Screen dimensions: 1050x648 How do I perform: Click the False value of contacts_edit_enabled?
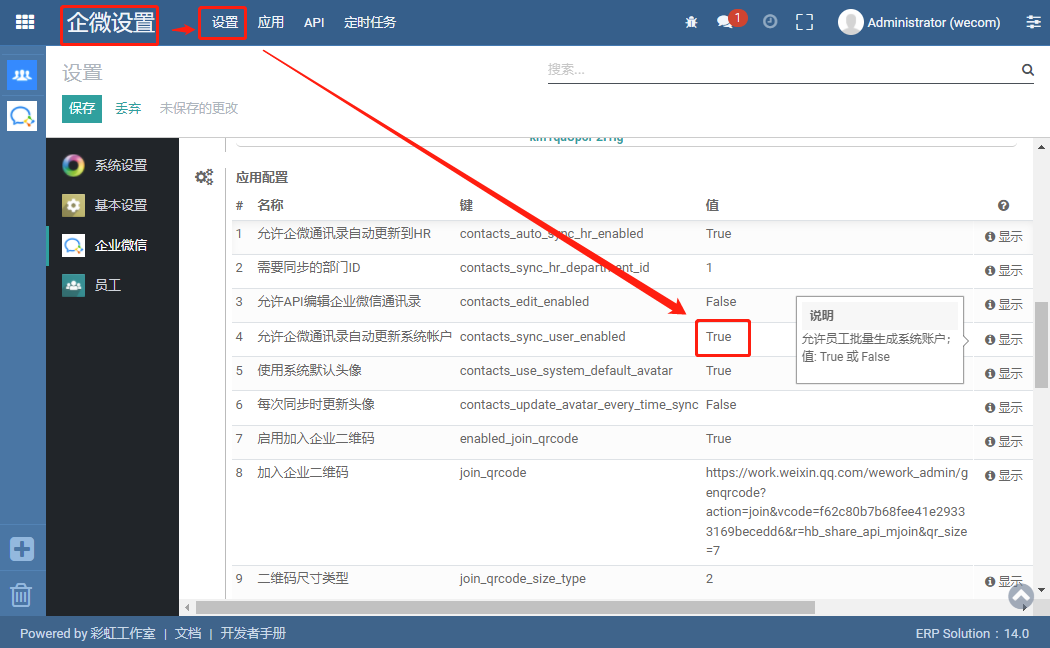[721, 302]
